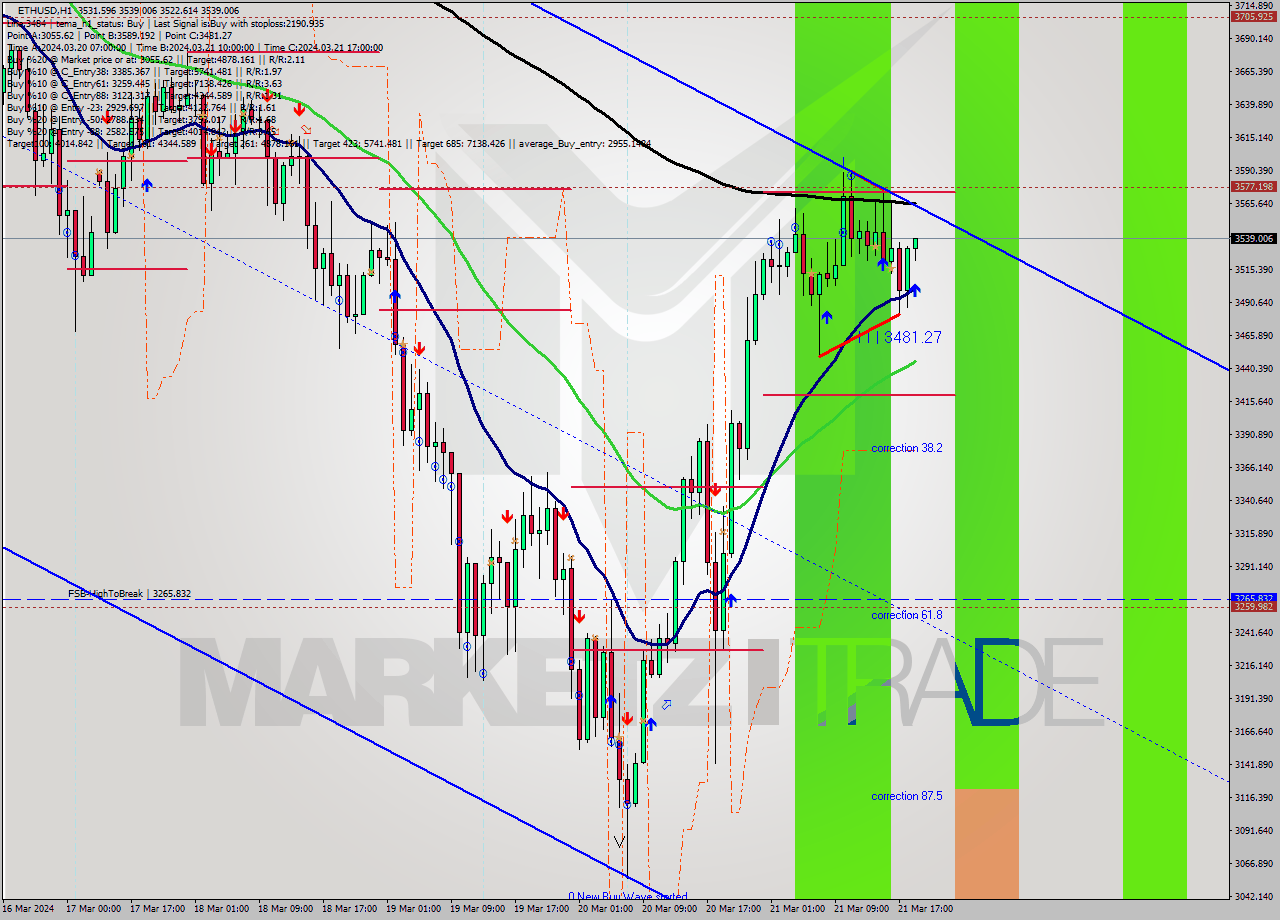The image size is (1280, 920).
Task: Click the 3166.640 price axis value
Action: 1253,731
